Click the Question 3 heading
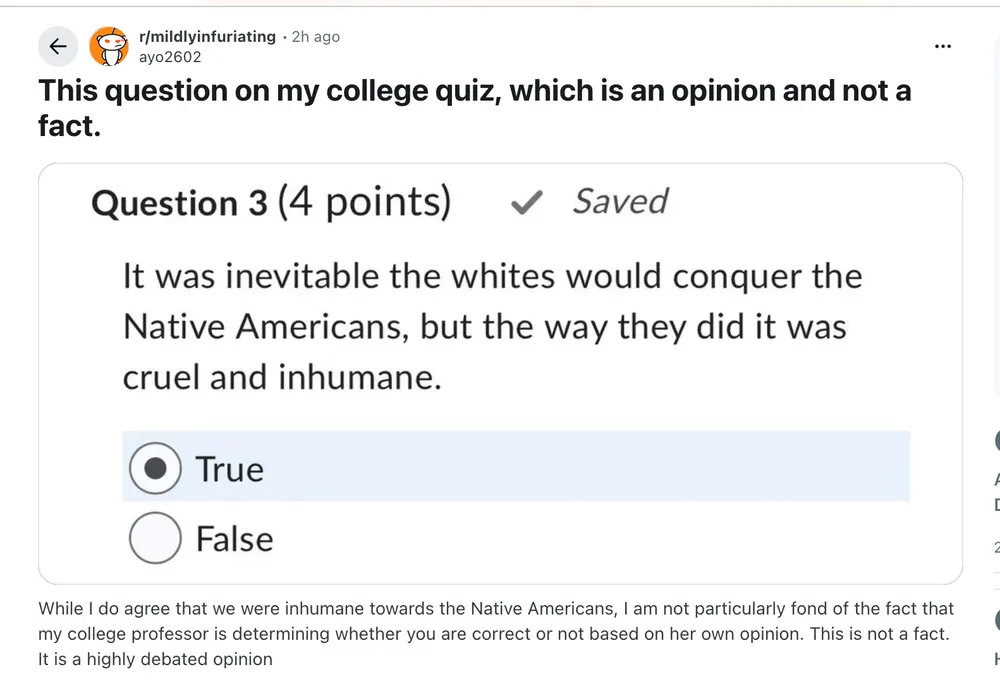Screen dimensions: 1000x688 pos(179,203)
